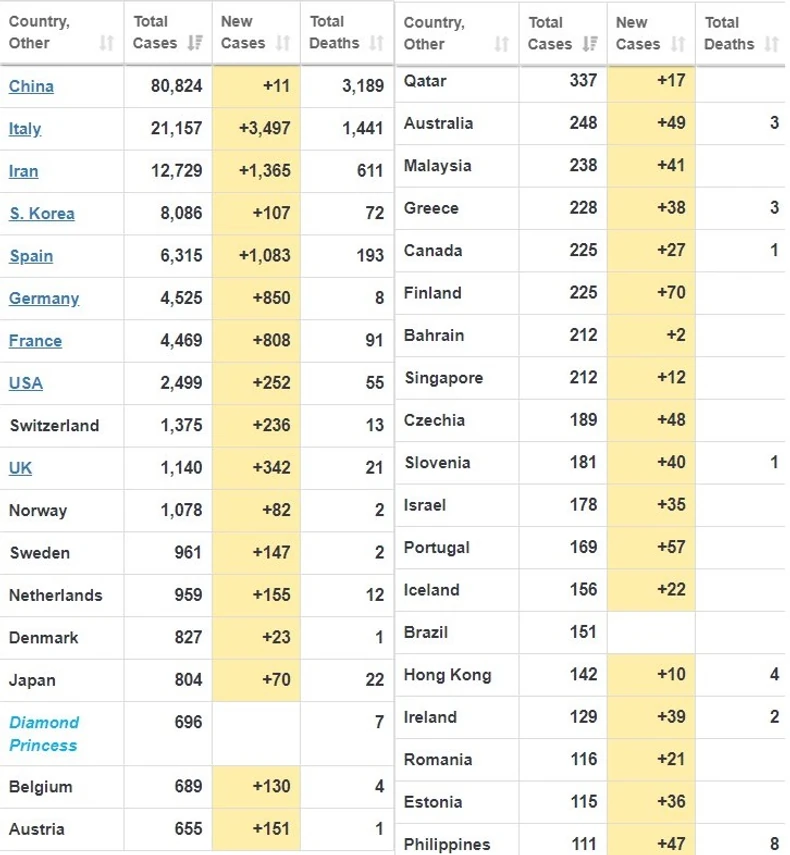This screenshot has width=790, height=855.
Task: Open the S. Korea link
Action: pos(41,213)
